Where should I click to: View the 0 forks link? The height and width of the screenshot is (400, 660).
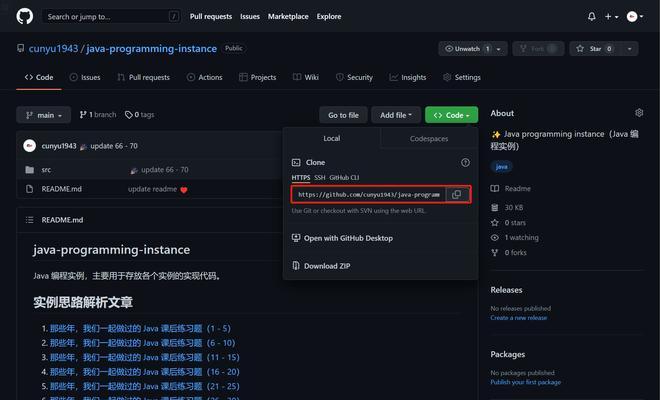509,253
